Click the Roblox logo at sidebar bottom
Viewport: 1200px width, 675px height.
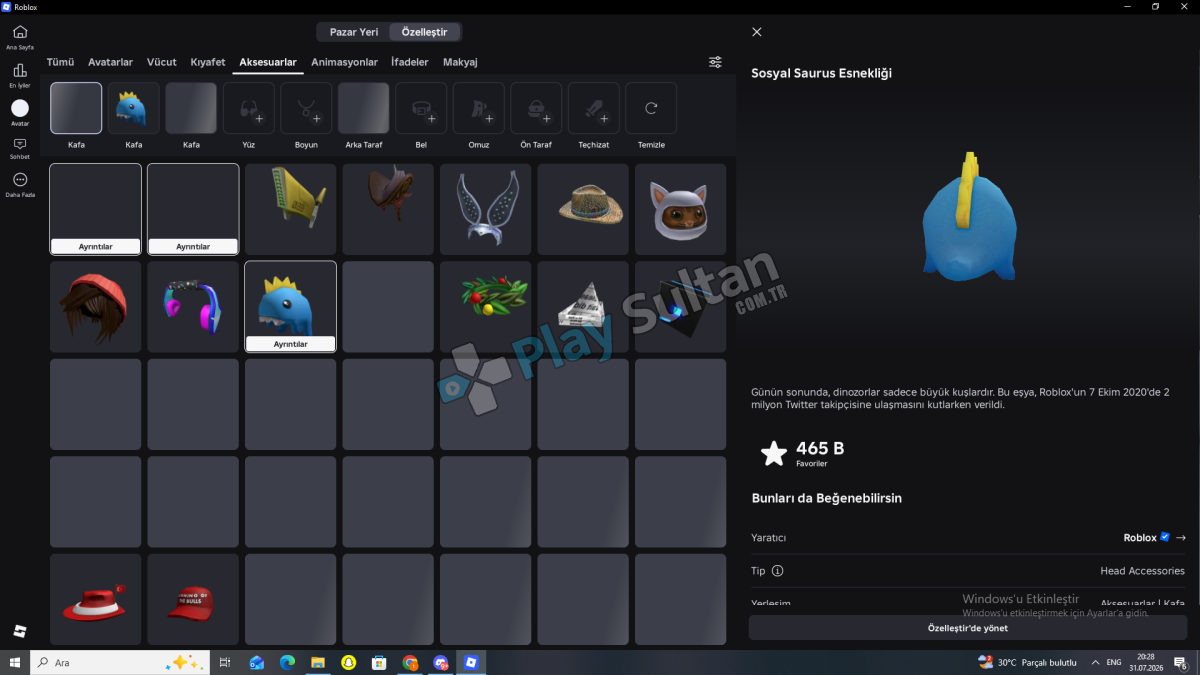coord(20,631)
